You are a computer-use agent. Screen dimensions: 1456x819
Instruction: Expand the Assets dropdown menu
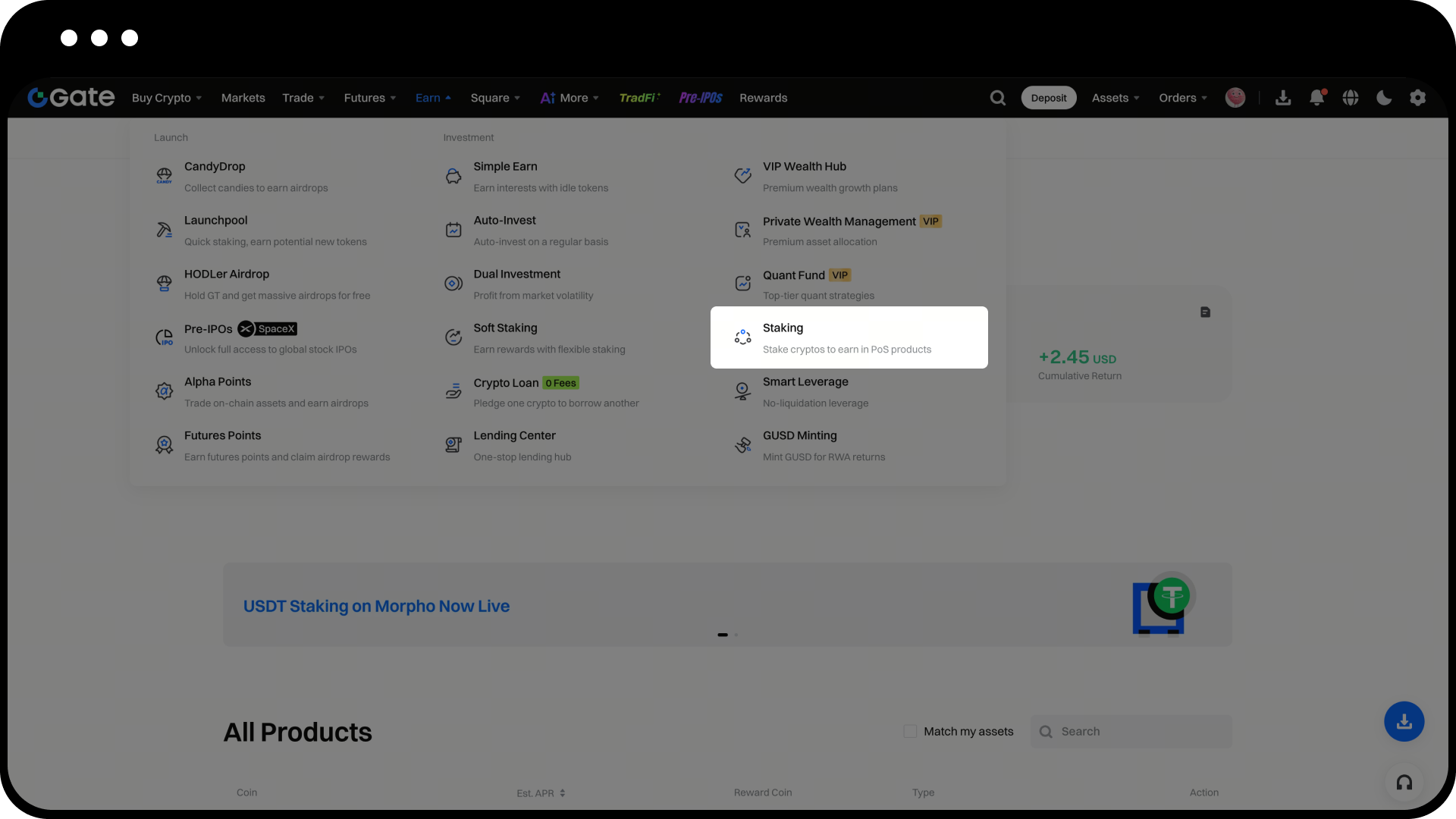(x=1116, y=98)
